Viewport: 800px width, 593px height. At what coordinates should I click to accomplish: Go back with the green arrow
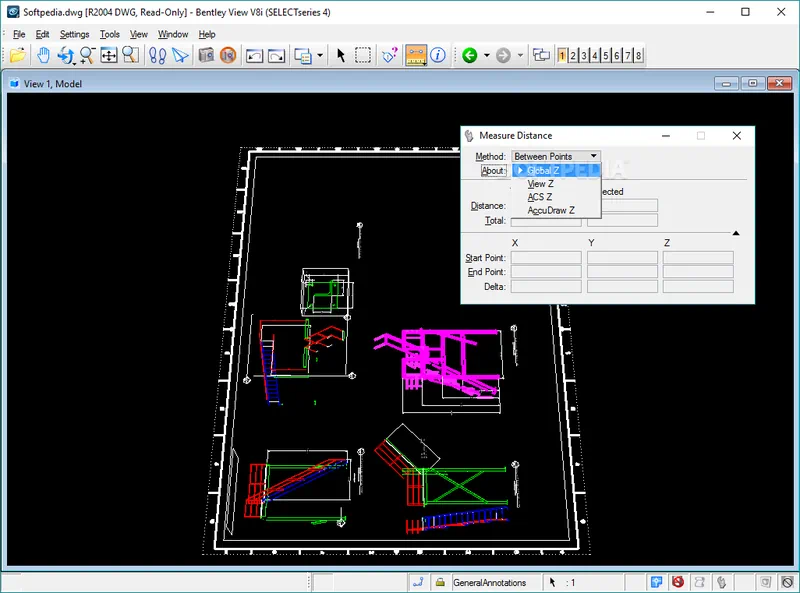pos(469,55)
